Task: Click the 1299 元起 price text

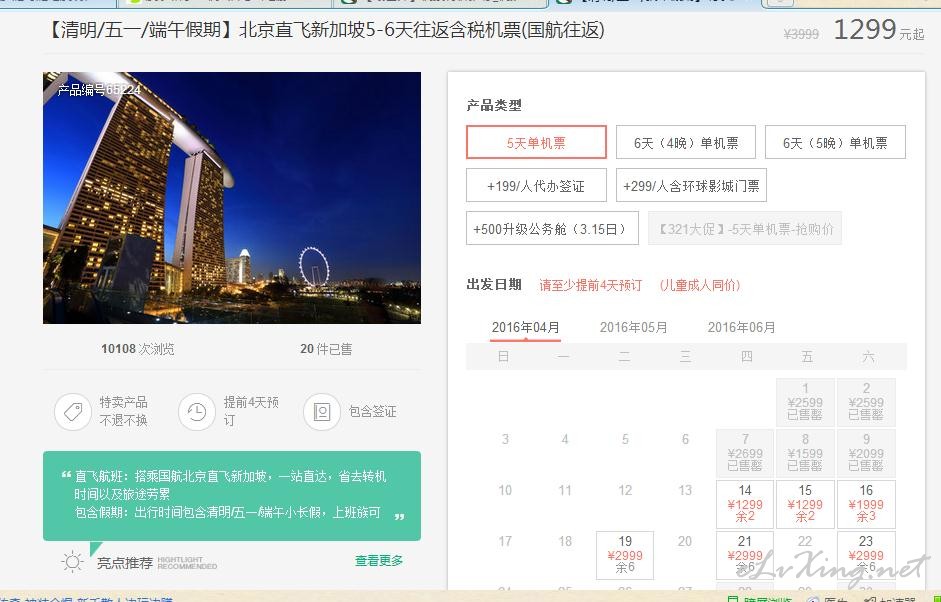Action: pos(879,30)
